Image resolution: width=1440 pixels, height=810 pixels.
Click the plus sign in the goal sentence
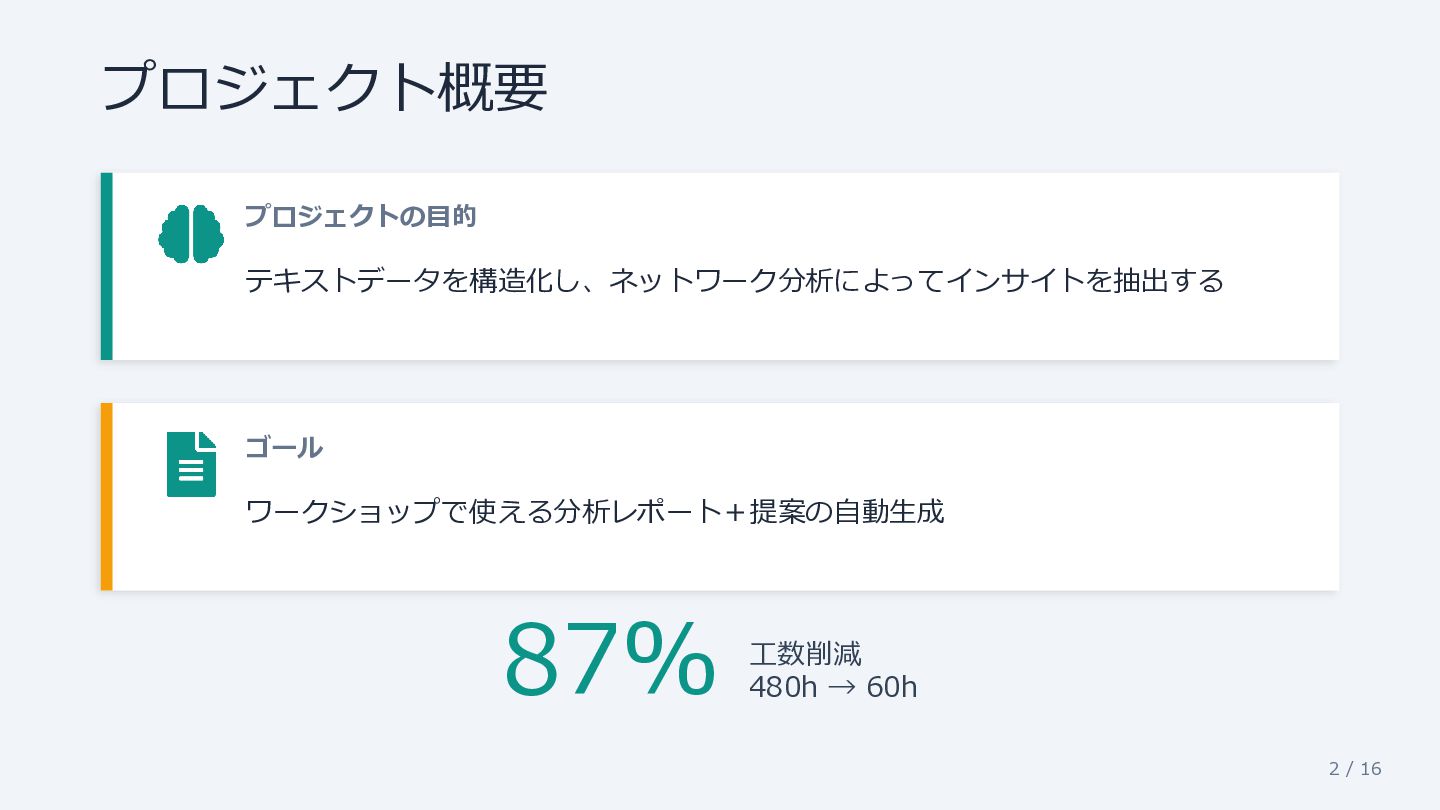click(735, 512)
